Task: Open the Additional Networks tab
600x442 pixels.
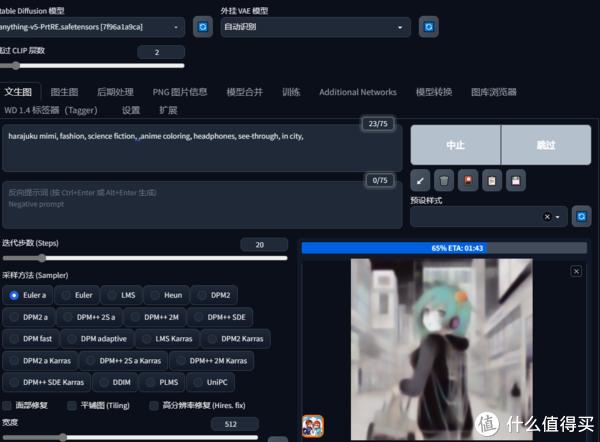Action: (358, 92)
